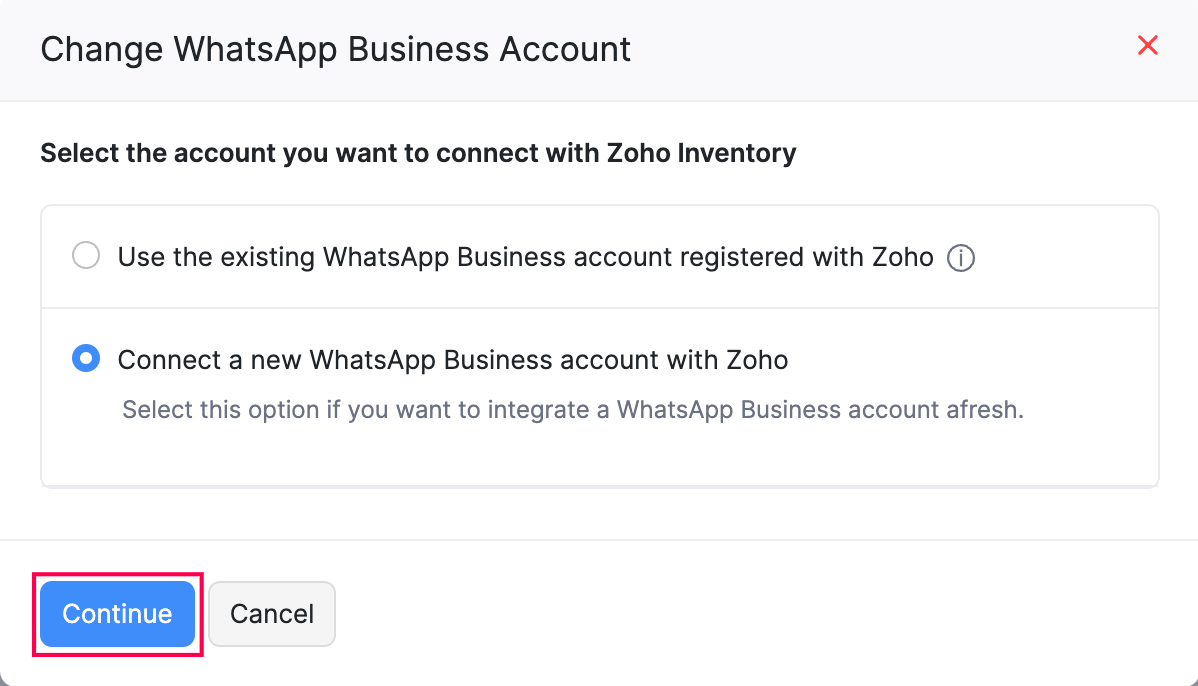Click the info icon beside existing account option
The height and width of the screenshot is (686, 1198).
tap(960, 259)
